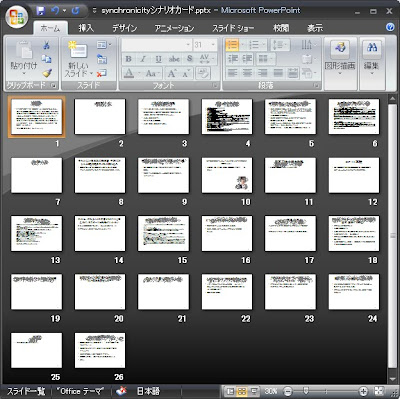400x399 pixels.
Task: Copy selection in clipboard group
Action: point(46,59)
